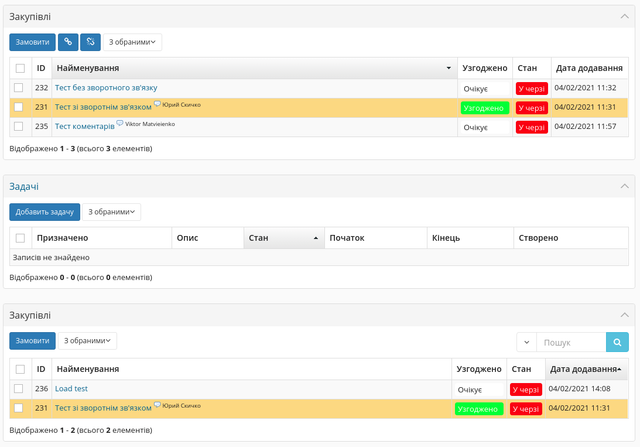Open Тест зі зворотнім зв'язком link in bottom table
This screenshot has height=447, width=640.
[103, 408]
